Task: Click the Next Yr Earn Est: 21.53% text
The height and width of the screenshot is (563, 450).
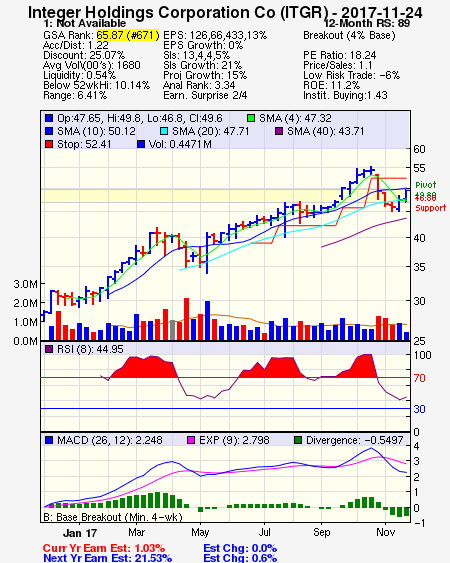Action: 107,558
